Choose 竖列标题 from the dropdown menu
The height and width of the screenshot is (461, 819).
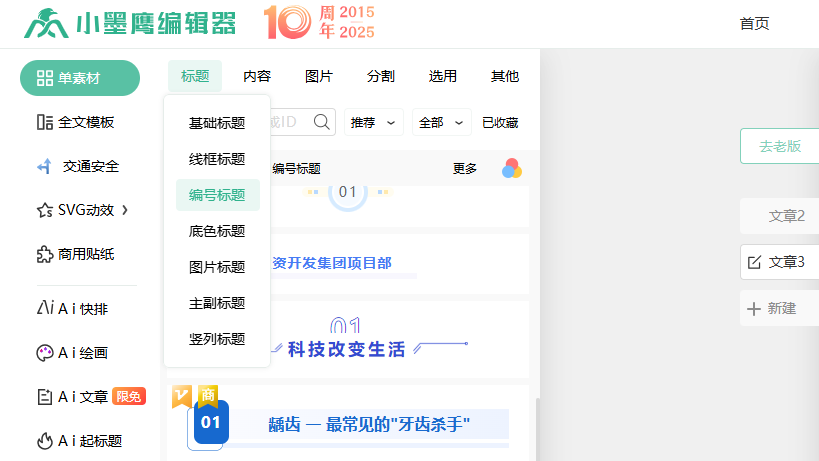(x=217, y=339)
